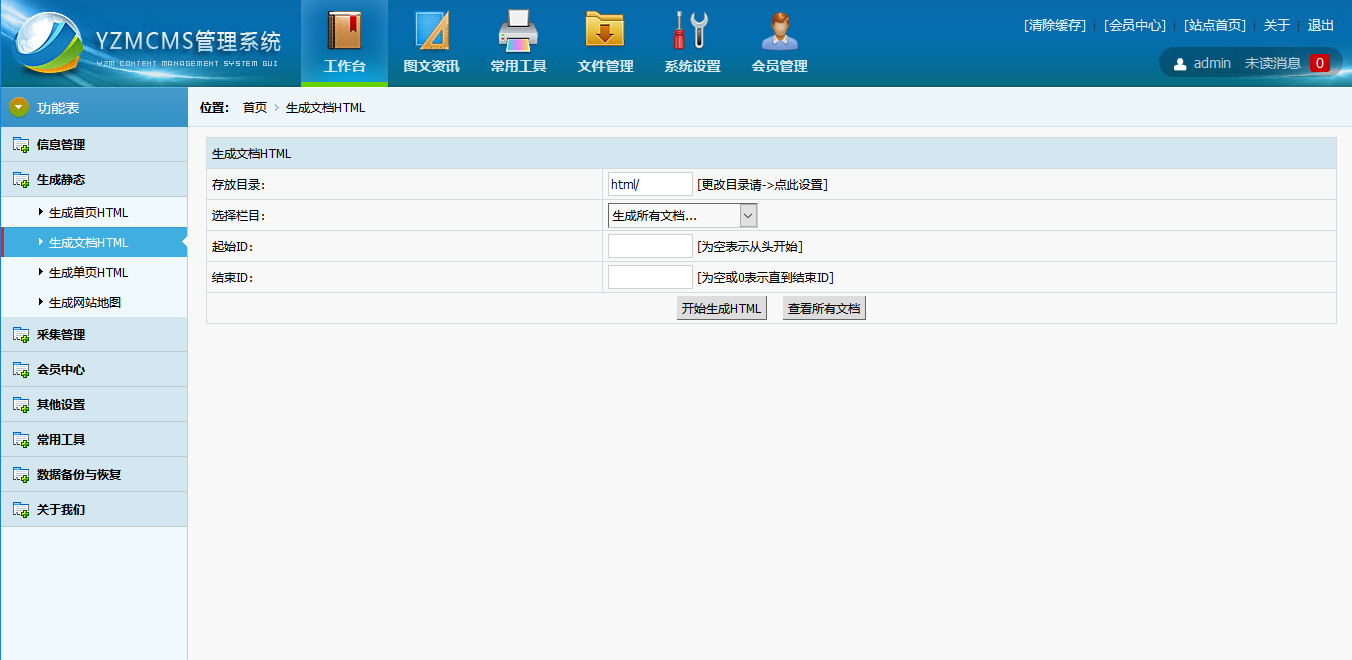Select the 文件管理 folder icon
Screen dimensions: 1352x660
pos(605,31)
